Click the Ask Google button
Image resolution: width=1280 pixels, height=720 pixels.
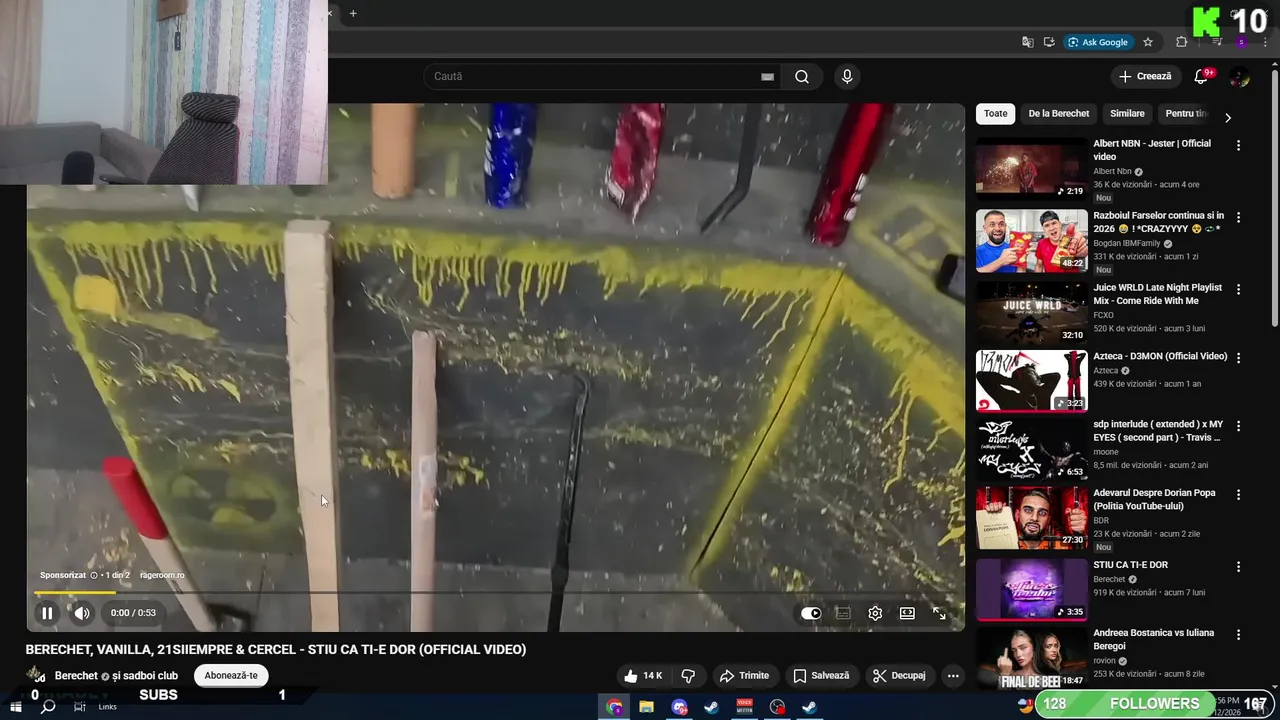coord(1098,42)
